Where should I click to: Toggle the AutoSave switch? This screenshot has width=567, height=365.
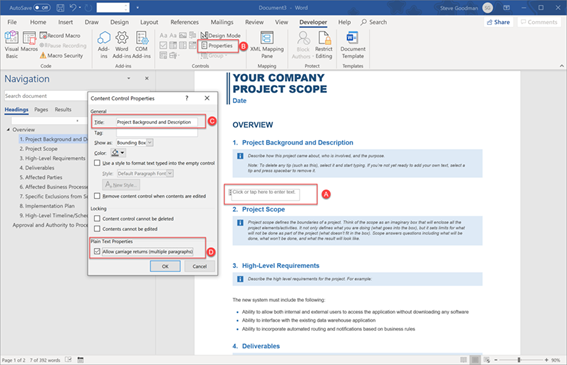coord(42,8)
